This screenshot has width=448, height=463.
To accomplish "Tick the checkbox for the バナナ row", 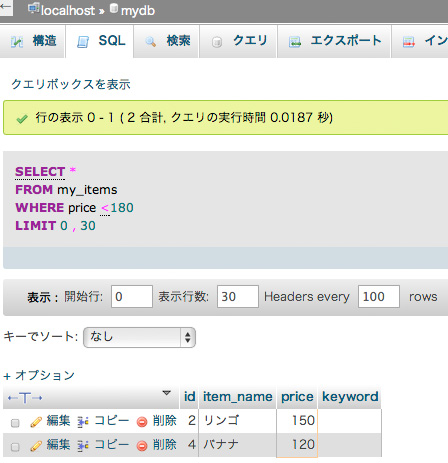I will click(x=15, y=447).
